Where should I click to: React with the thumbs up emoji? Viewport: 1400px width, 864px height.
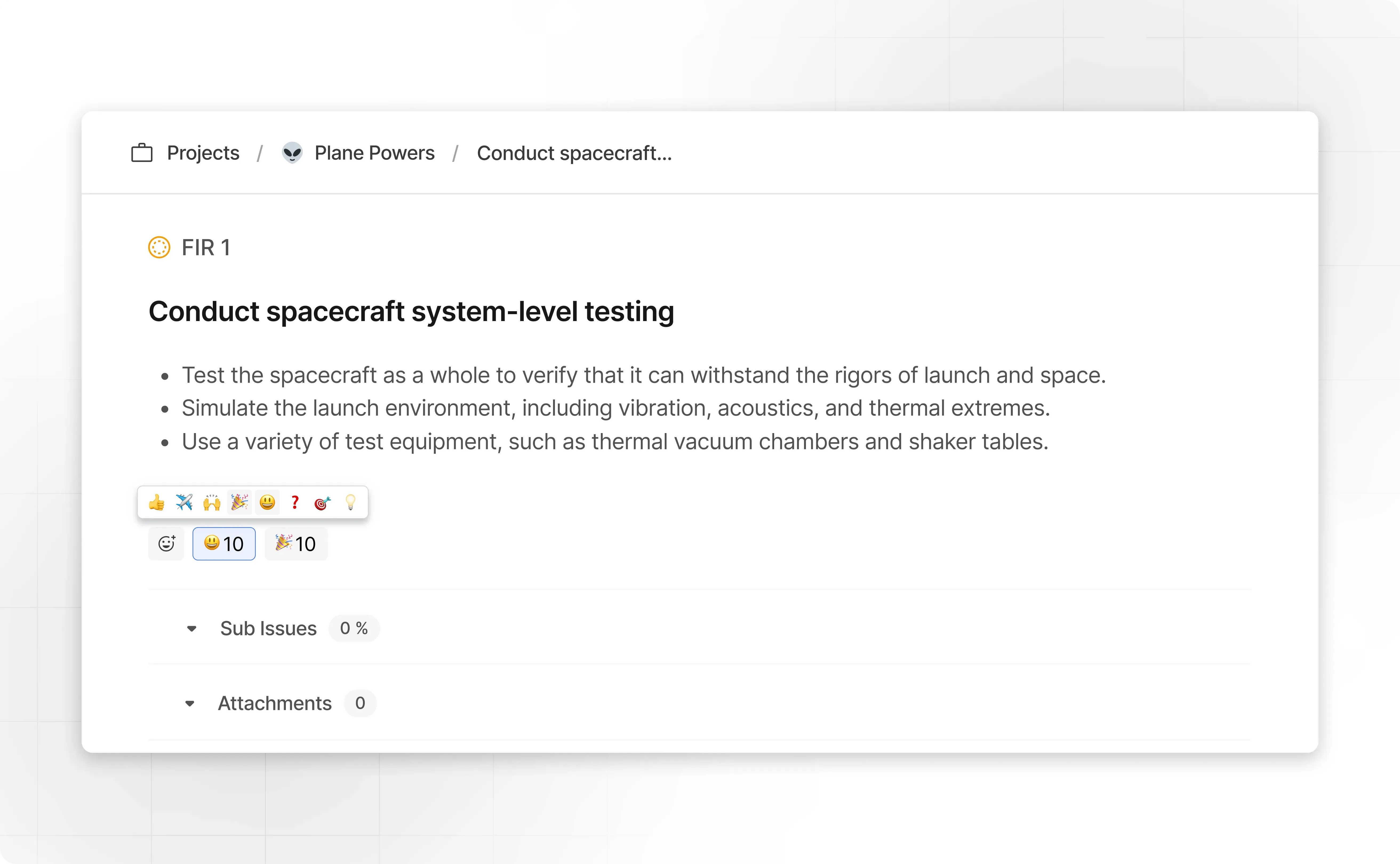[x=156, y=503]
